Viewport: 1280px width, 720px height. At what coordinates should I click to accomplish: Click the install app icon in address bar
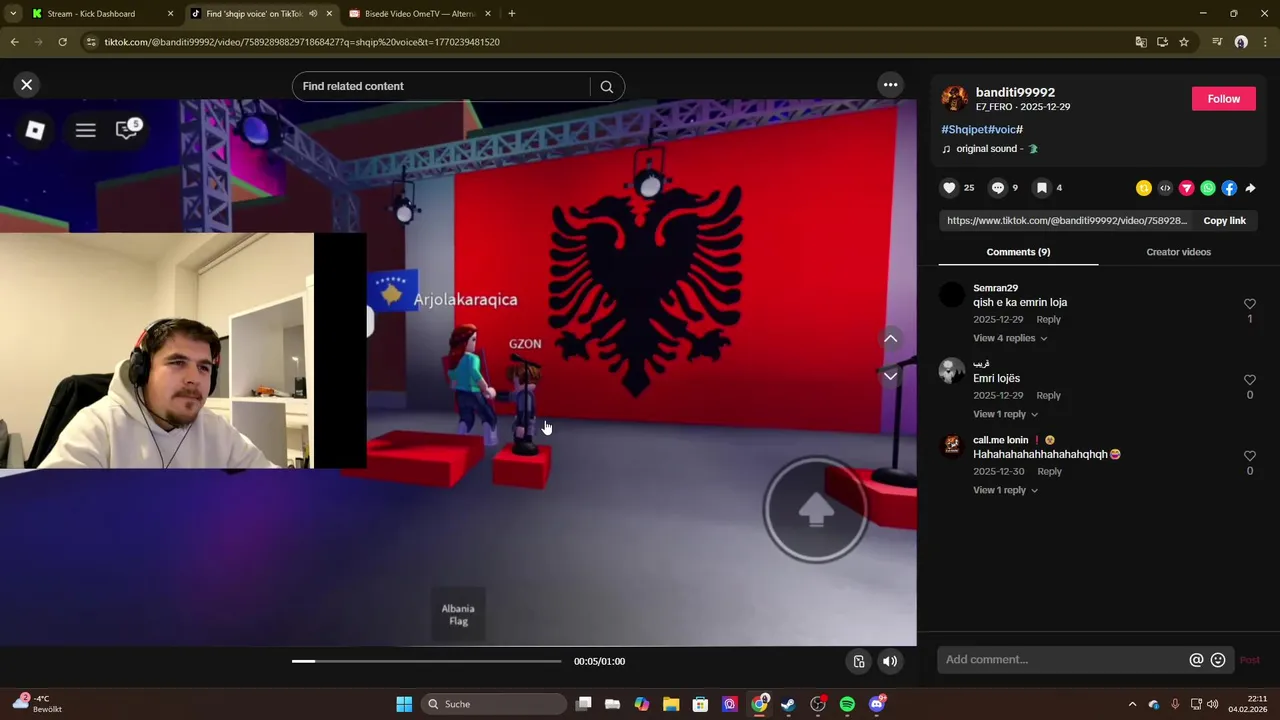(x=1162, y=42)
